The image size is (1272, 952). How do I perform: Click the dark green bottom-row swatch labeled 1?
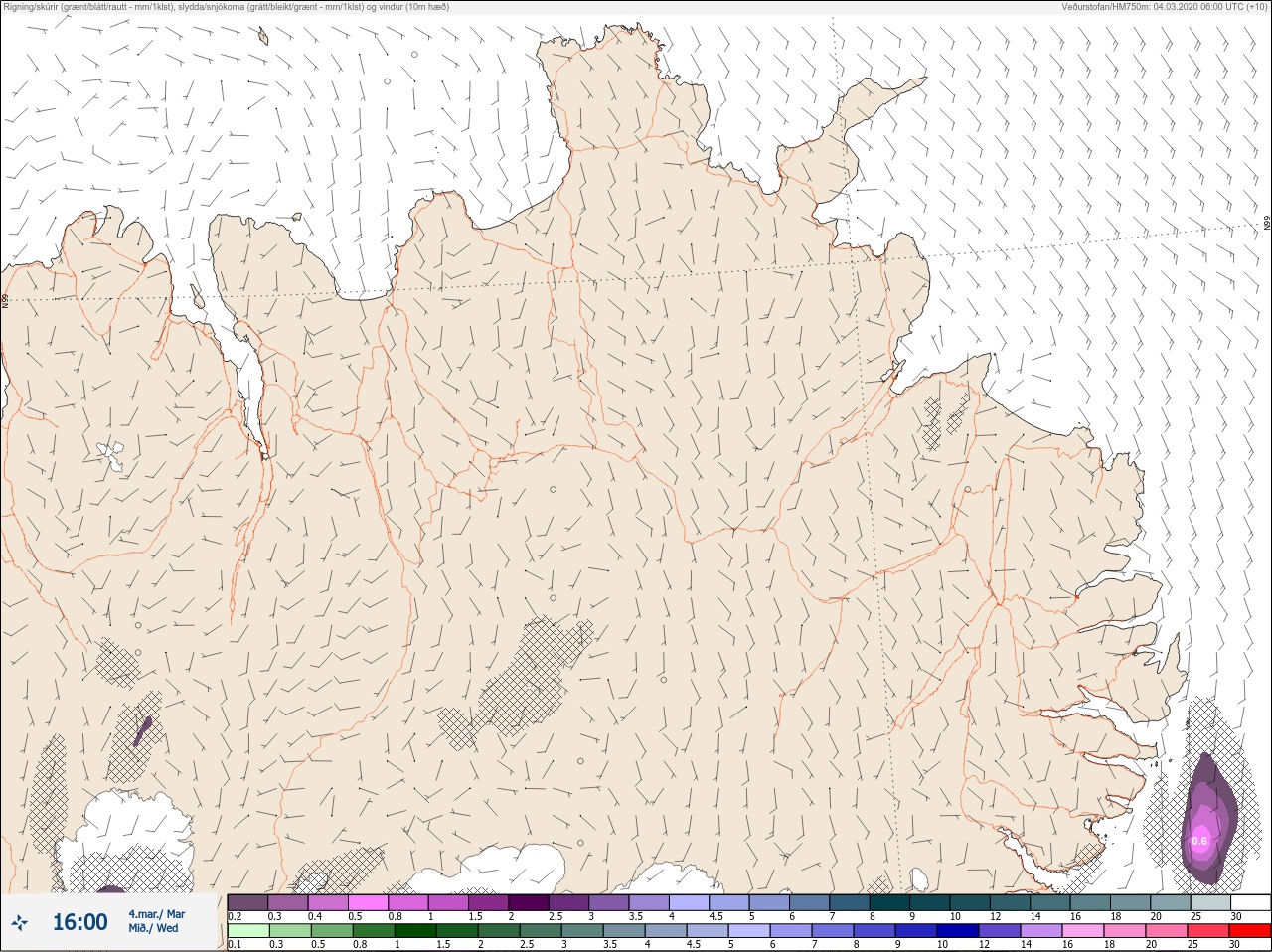414,931
